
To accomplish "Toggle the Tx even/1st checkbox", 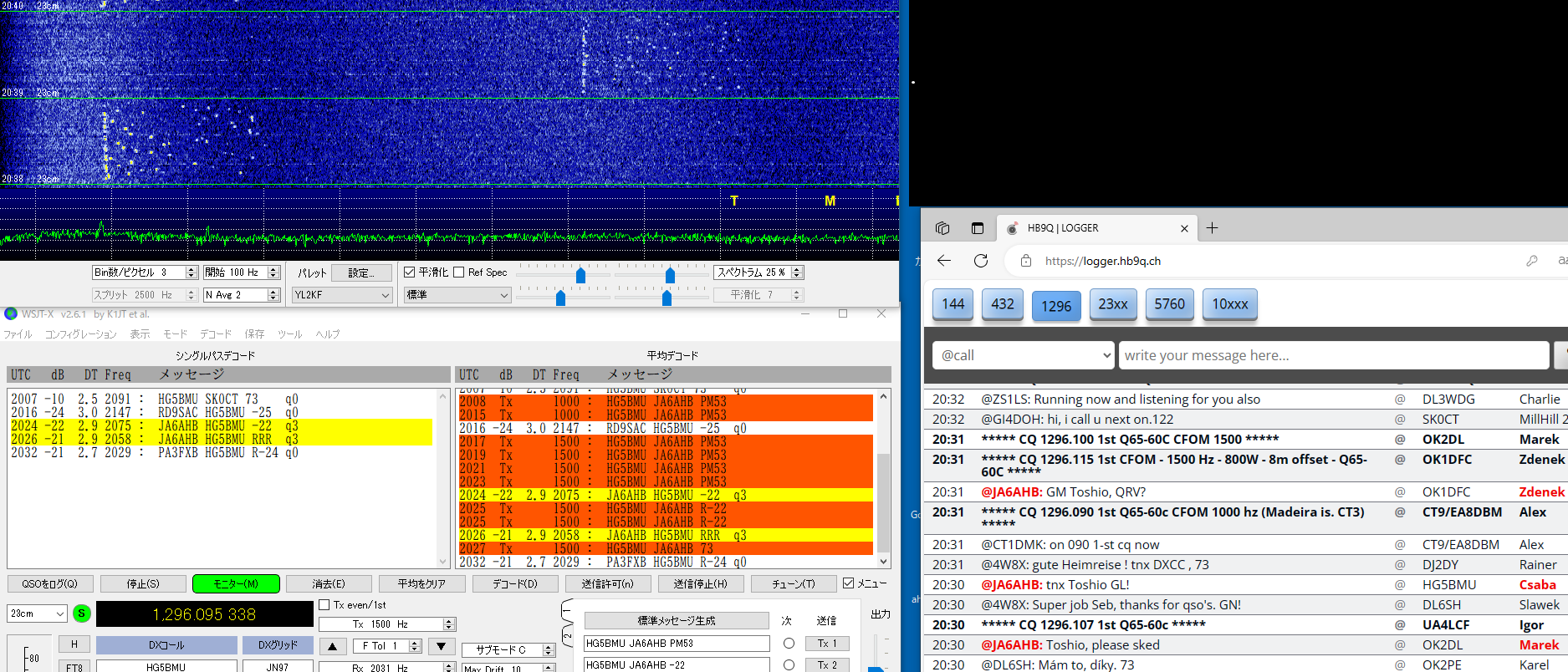I will (x=324, y=605).
